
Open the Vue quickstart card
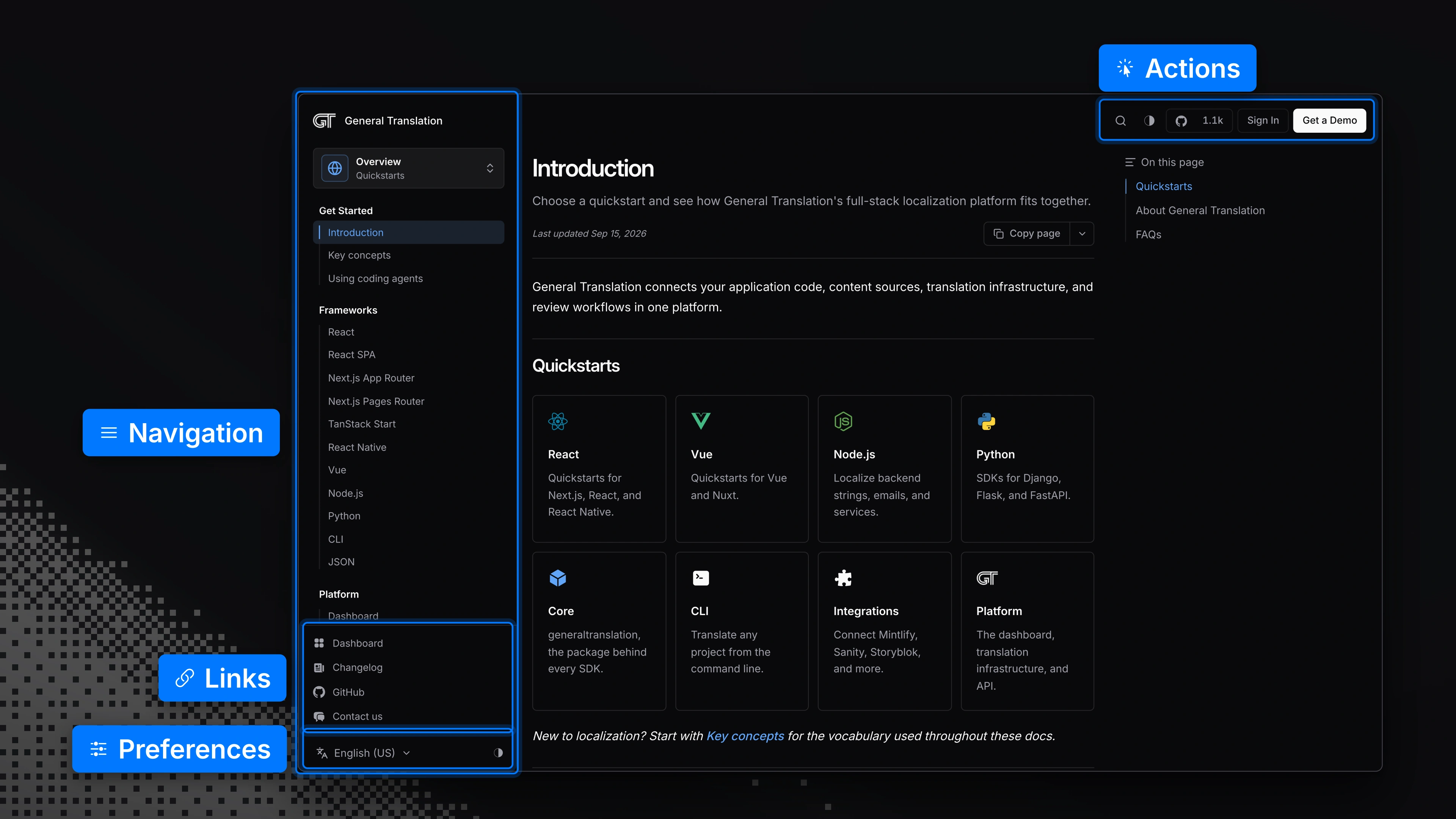(742, 469)
